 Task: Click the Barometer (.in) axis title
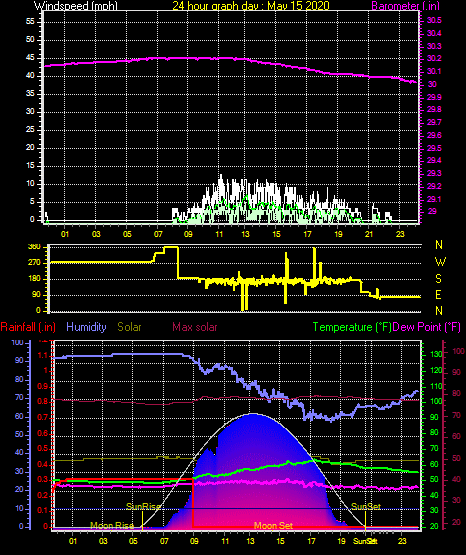(x=401, y=6)
